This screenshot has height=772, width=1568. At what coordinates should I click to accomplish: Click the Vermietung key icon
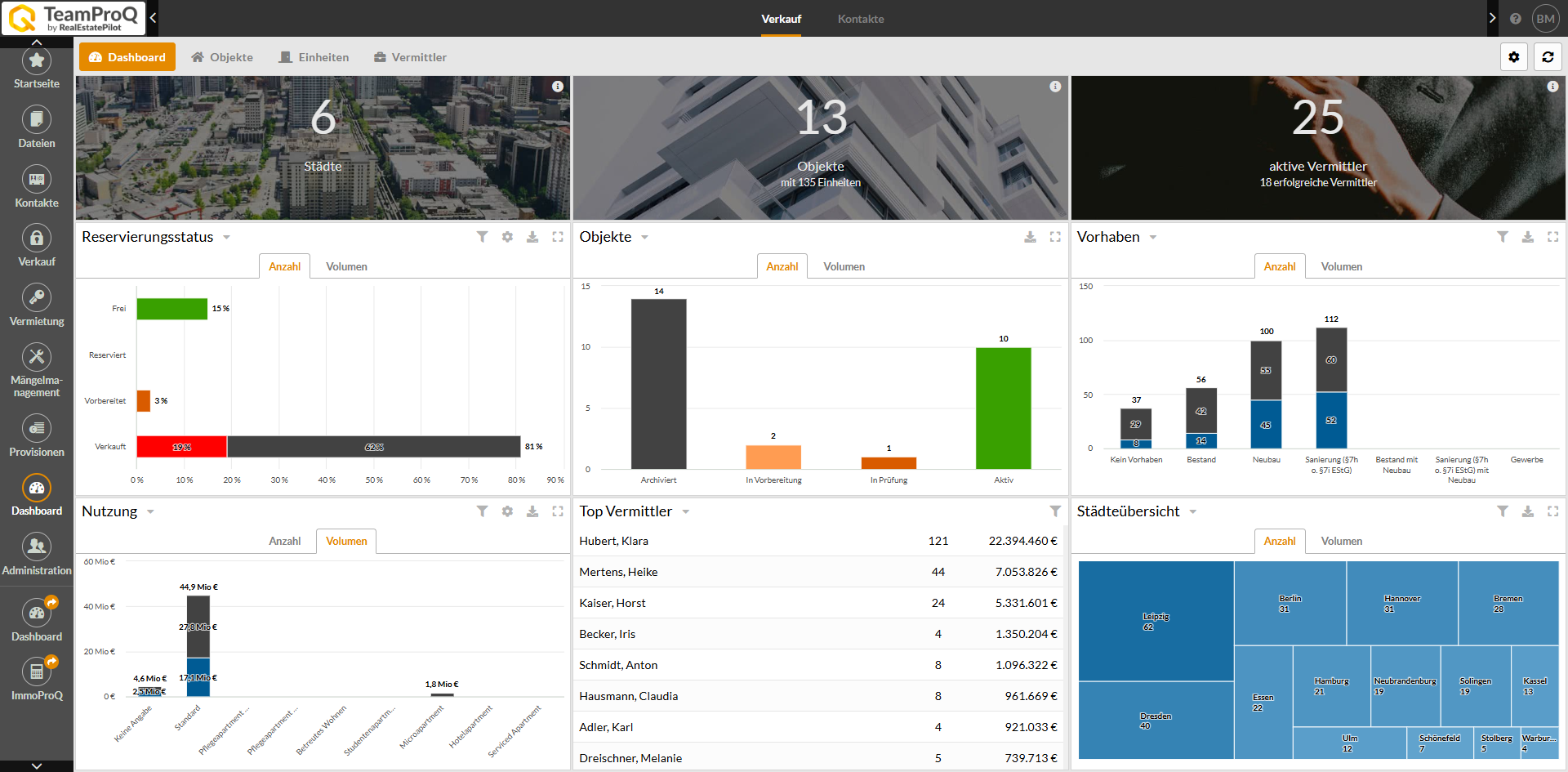pos(36,298)
